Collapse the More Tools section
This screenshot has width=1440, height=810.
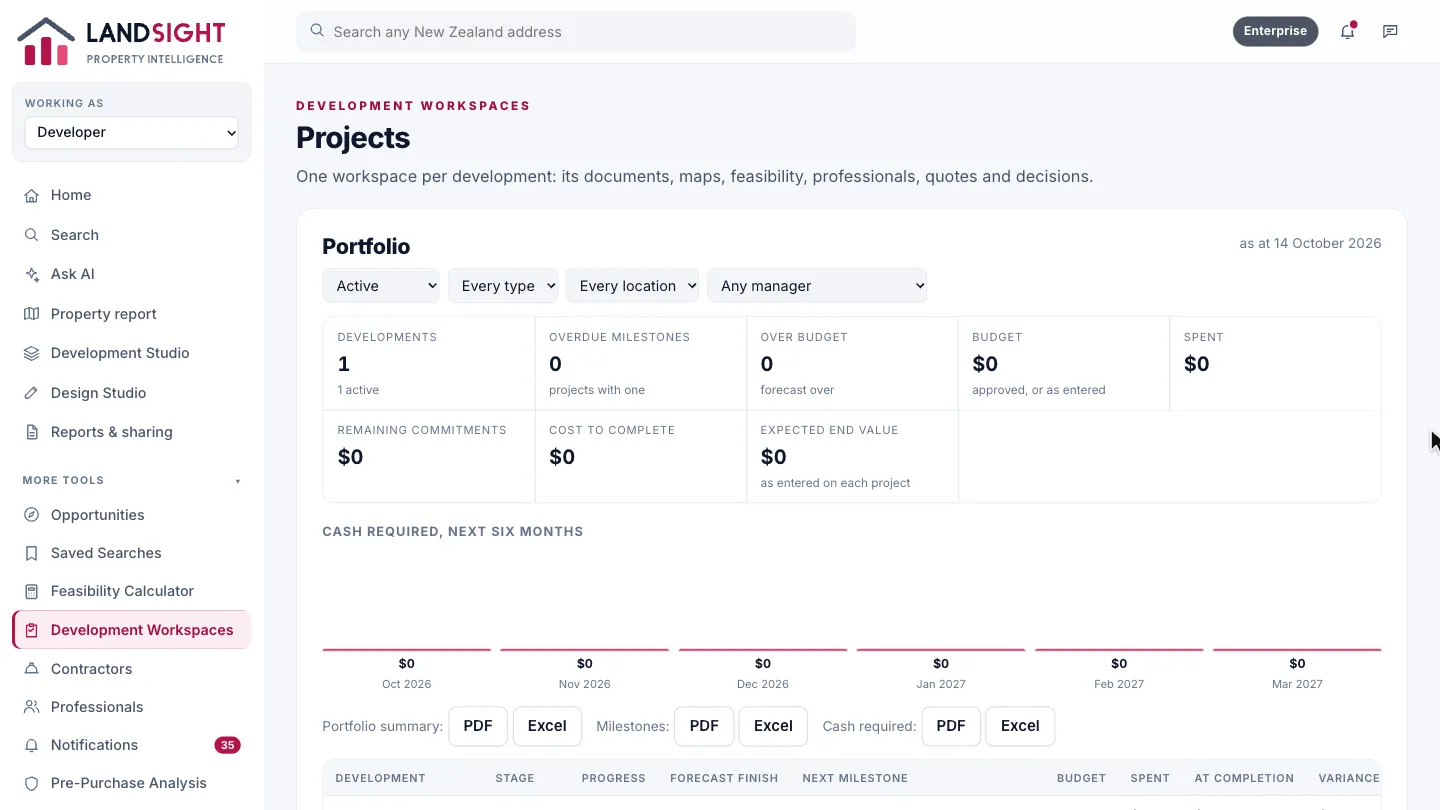pyautogui.click(x=132, y=481)
